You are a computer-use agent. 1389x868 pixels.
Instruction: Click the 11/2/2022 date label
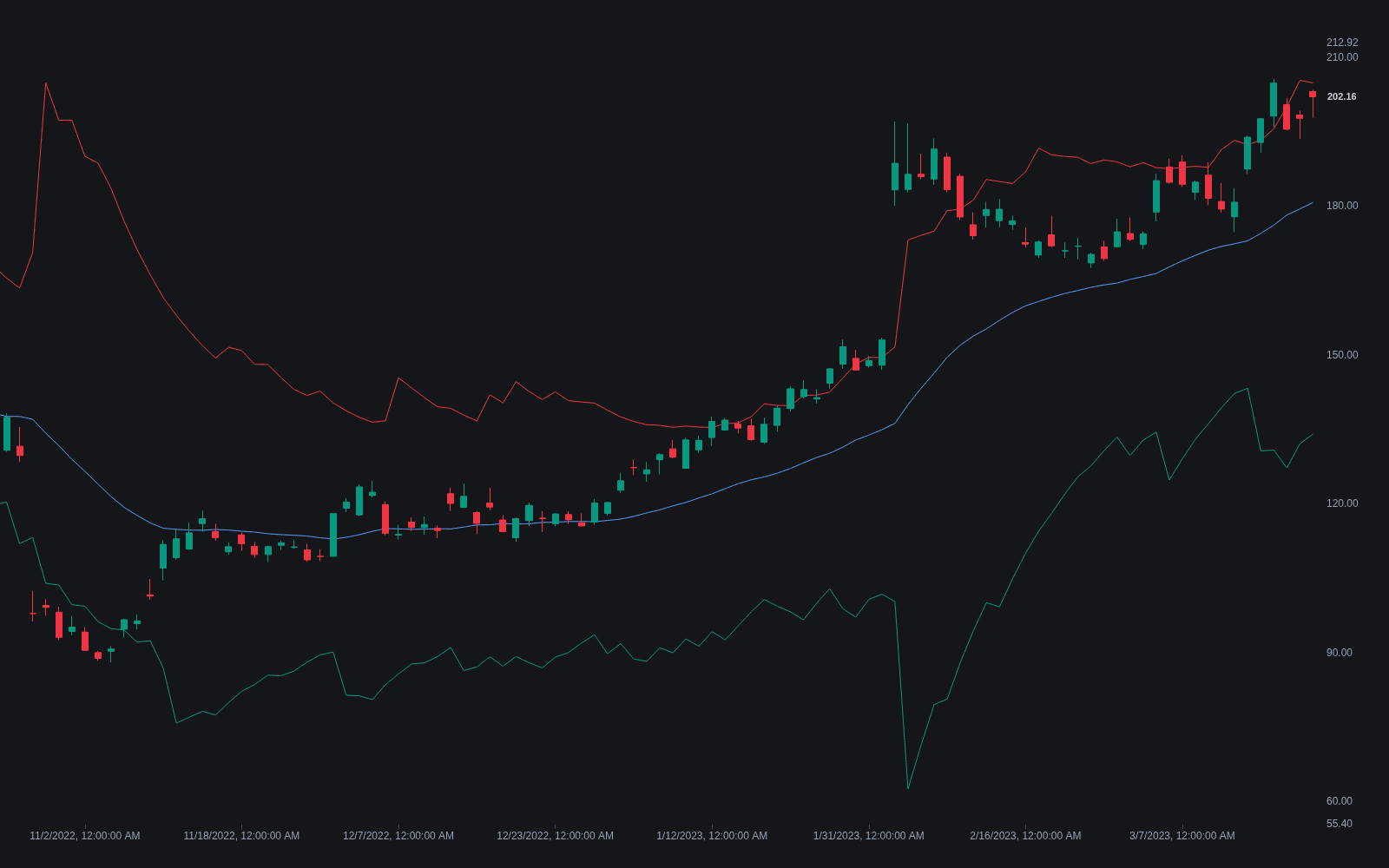(85, 836)
